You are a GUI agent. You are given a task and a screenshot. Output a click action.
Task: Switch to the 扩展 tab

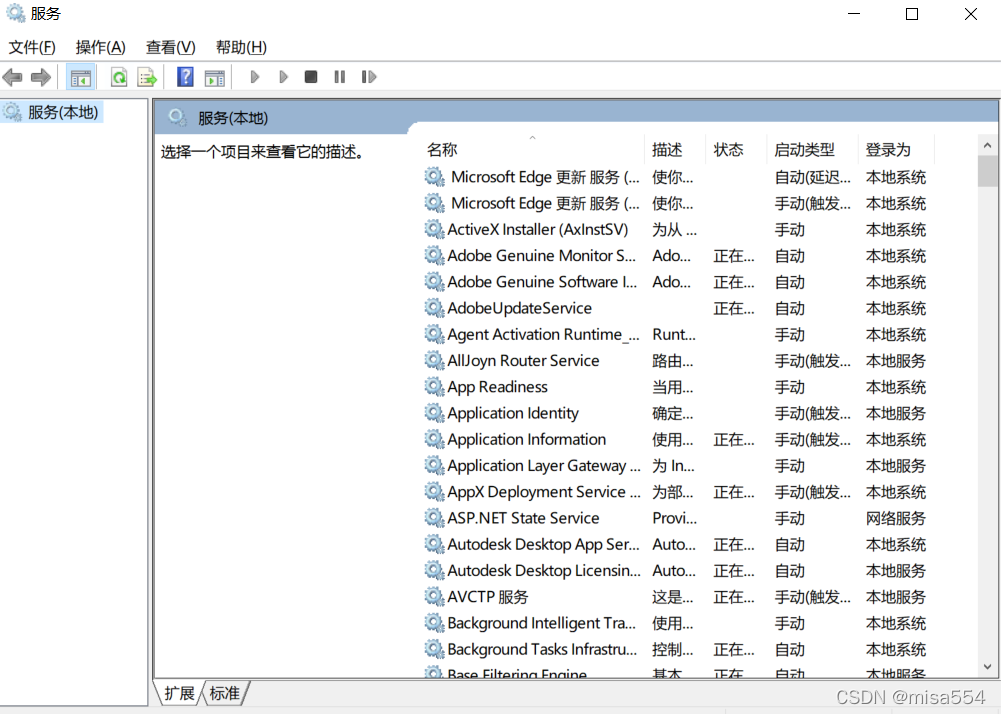coord(179,694)
